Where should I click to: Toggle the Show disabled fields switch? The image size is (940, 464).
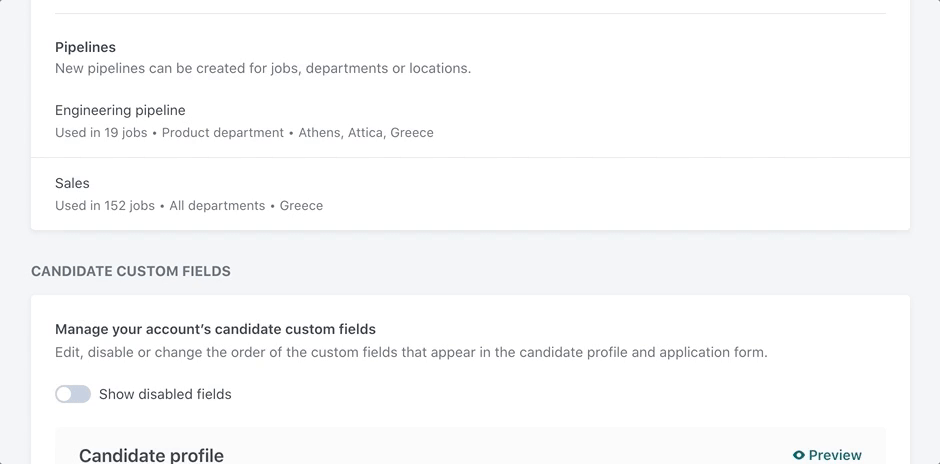click(x=73, y=394)
